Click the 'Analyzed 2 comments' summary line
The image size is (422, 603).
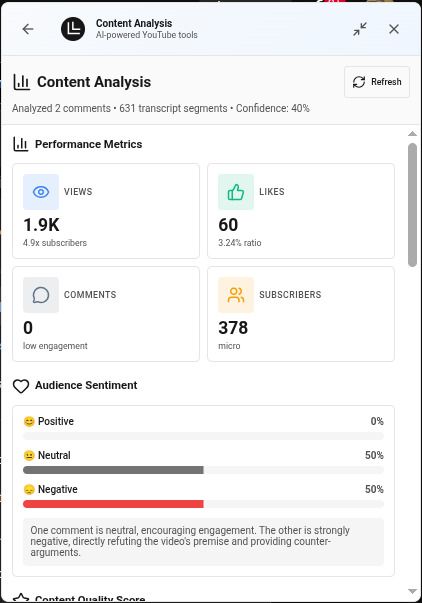point(161,108)
